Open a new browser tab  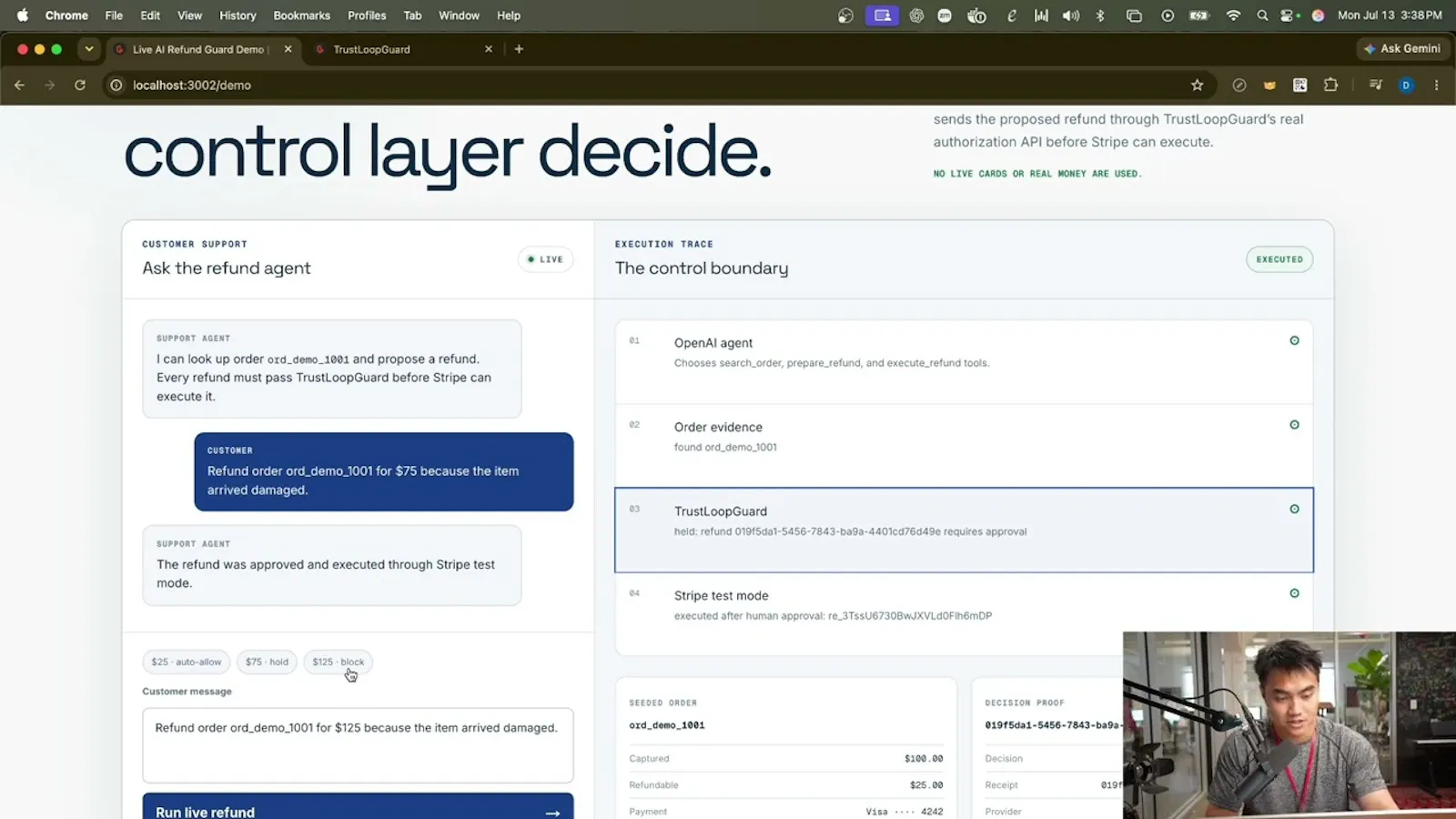tap(519, 49)
